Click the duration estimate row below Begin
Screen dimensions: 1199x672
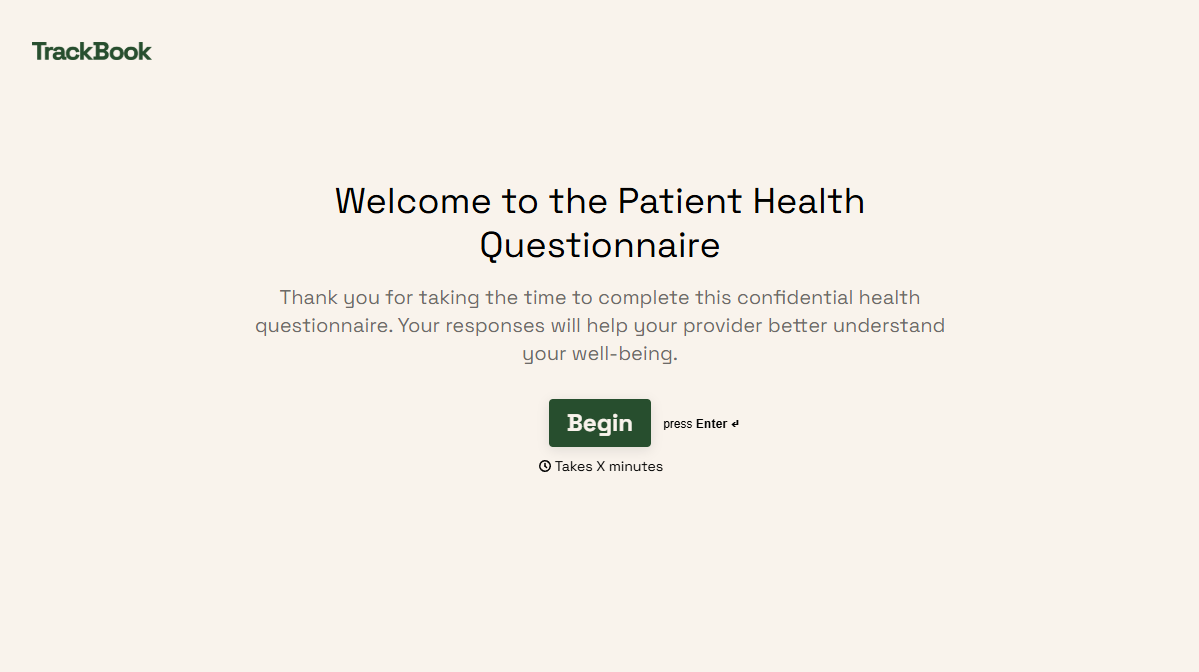pyautogui.click(x=600, y=466)
